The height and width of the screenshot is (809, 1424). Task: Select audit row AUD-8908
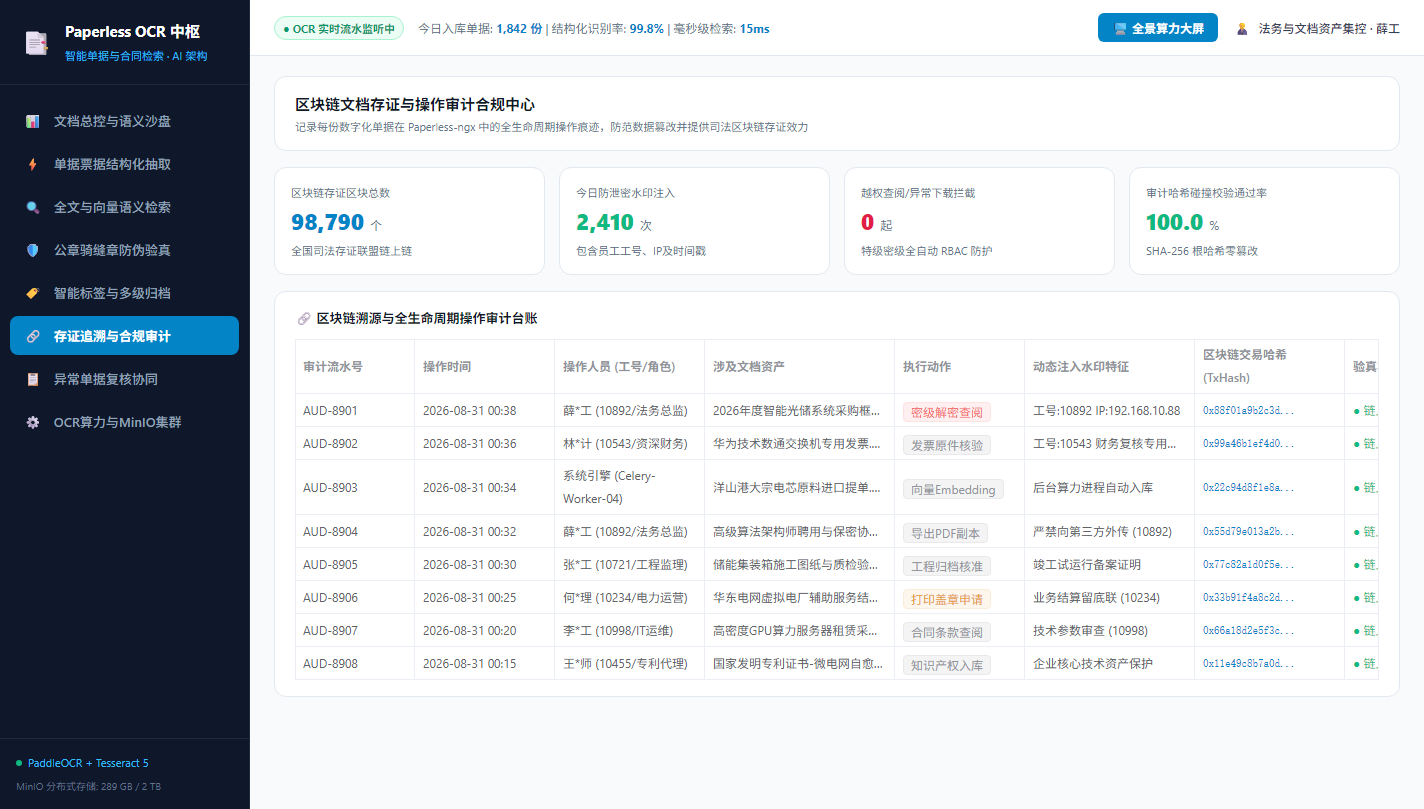pos(837,664)
